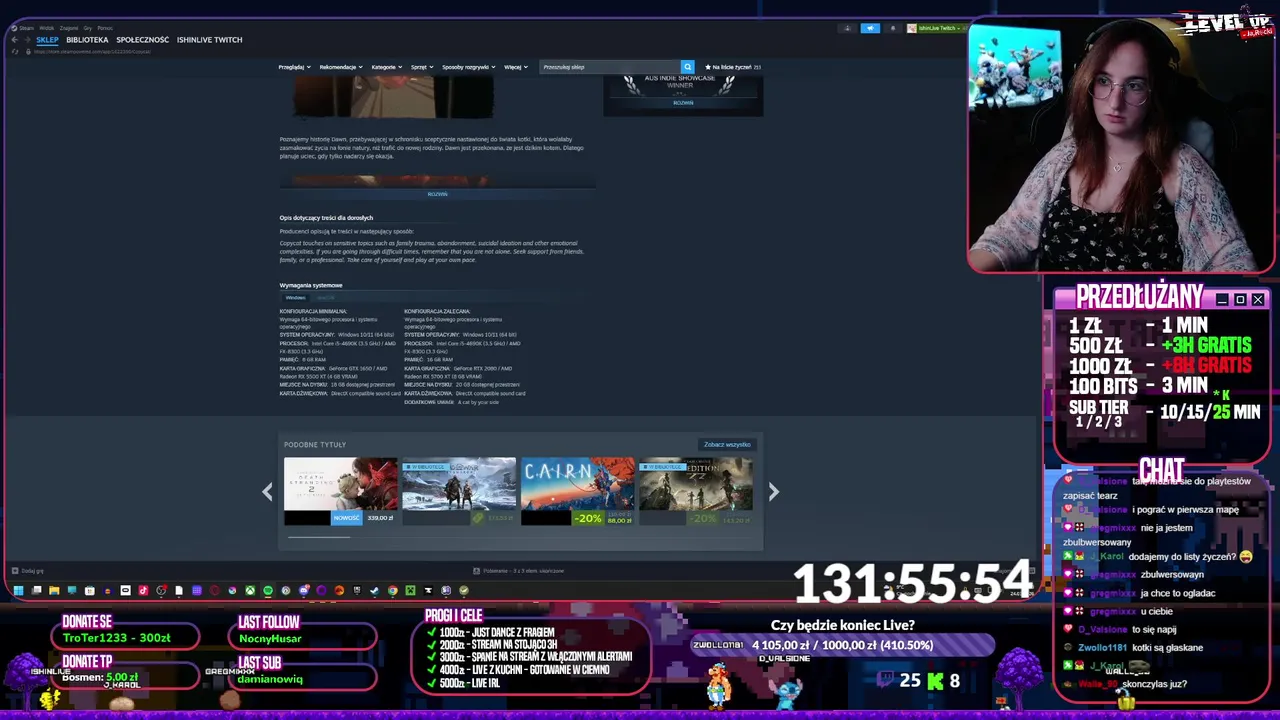
Task: Click the PODOBNE TYTUŁY heading
Action: coord(315,445)
